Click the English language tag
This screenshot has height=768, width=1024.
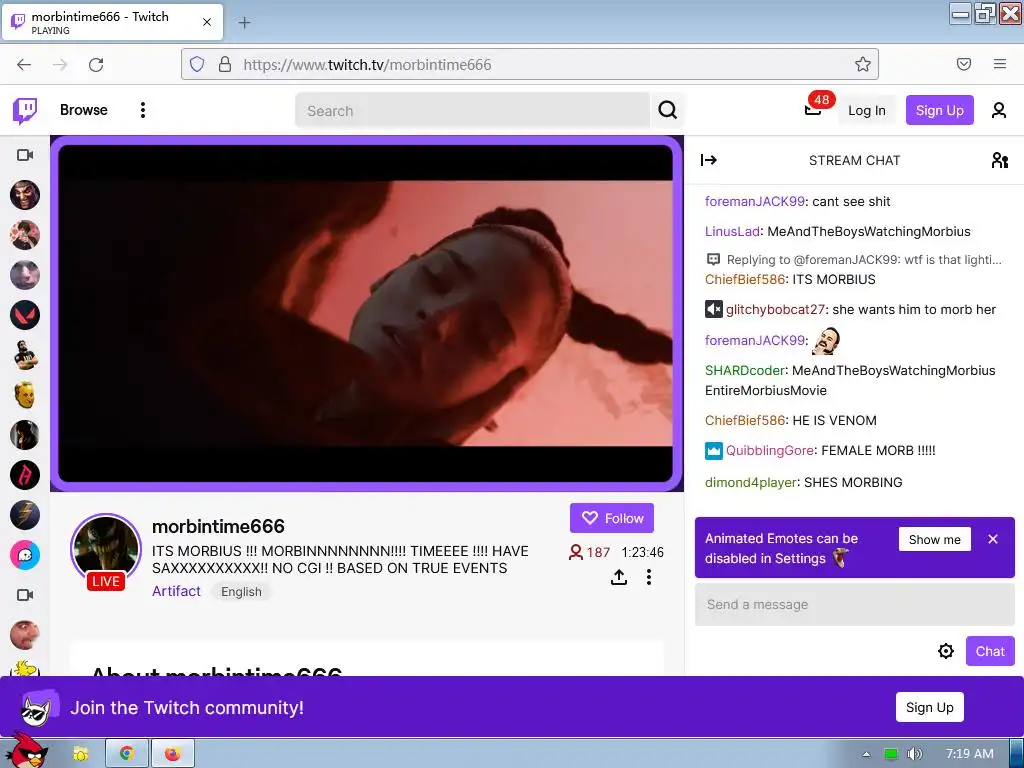tap(241, 592)
